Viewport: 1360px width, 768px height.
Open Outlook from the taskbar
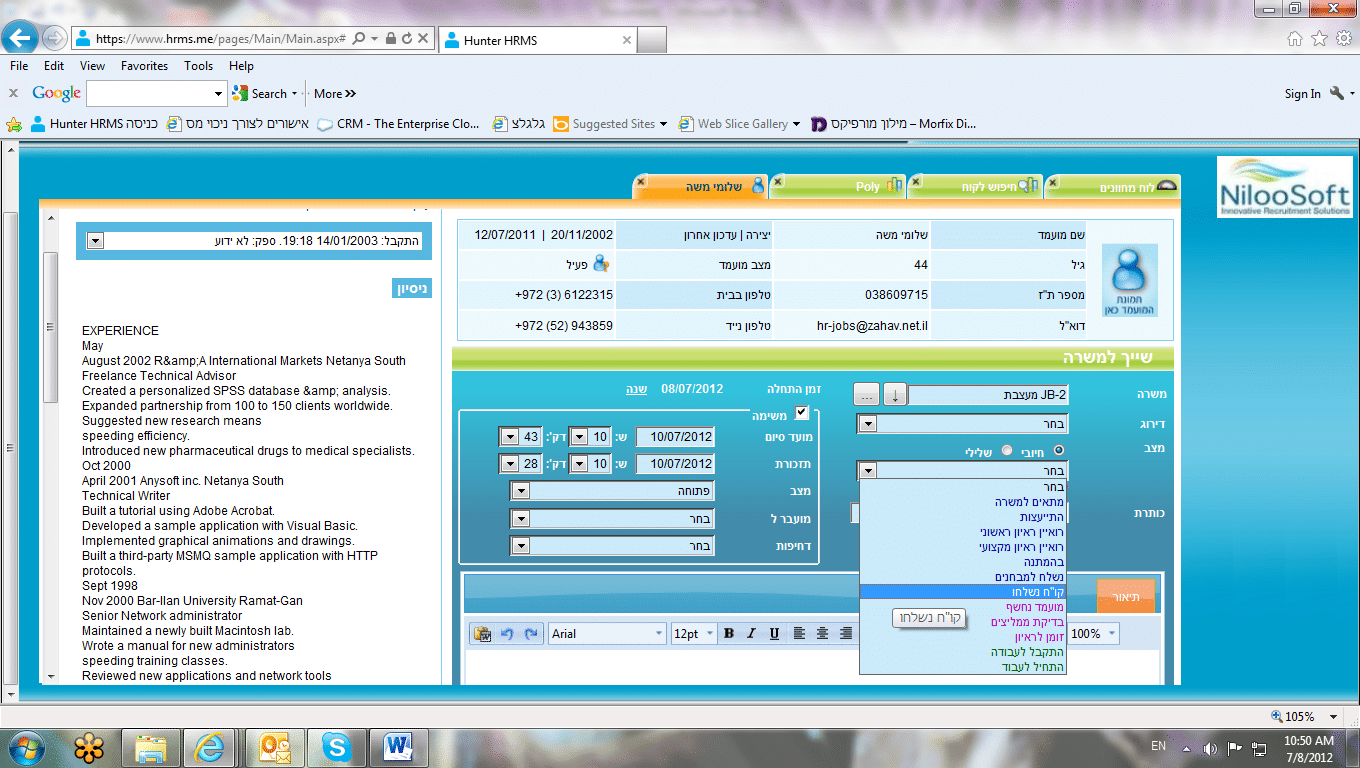[x=273, y=746]
